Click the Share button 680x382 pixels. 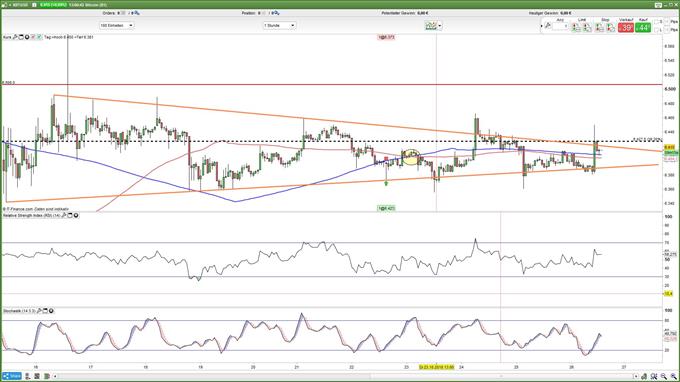[12, 376]
